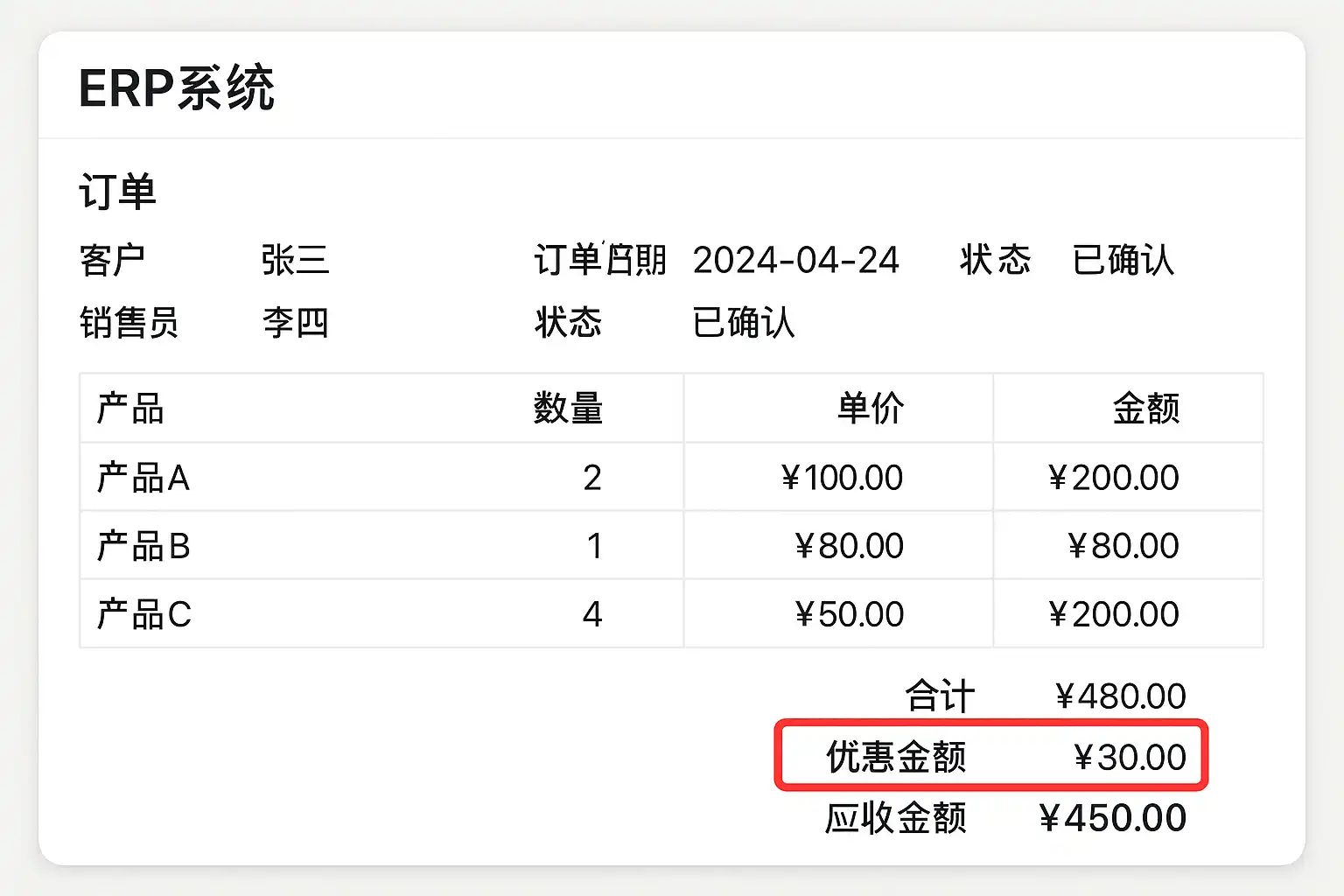The height and width of the screenshot is (896, 1344).
Task: Select the 订单 section heading
Action: coord(117,192)
